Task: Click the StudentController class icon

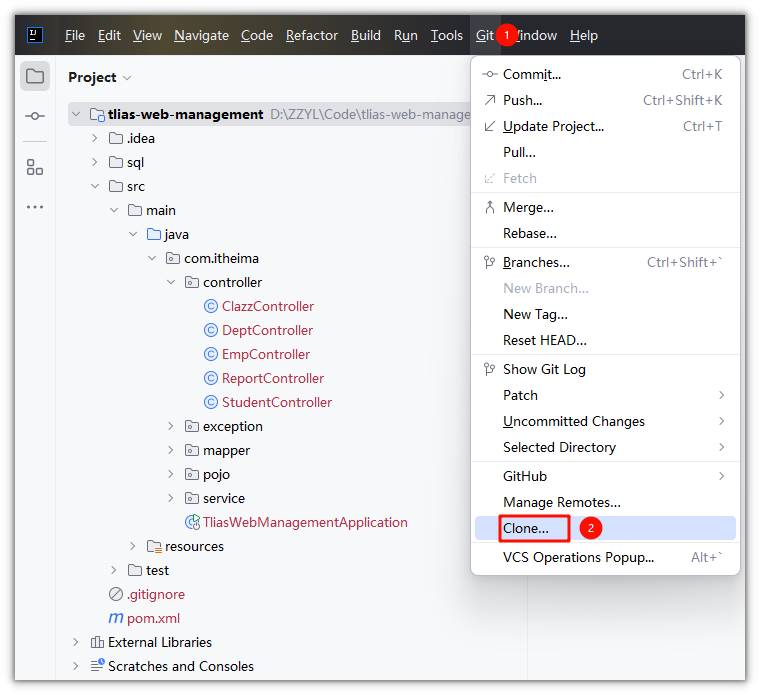Action: pyautogui.click(x=210, y=402)
